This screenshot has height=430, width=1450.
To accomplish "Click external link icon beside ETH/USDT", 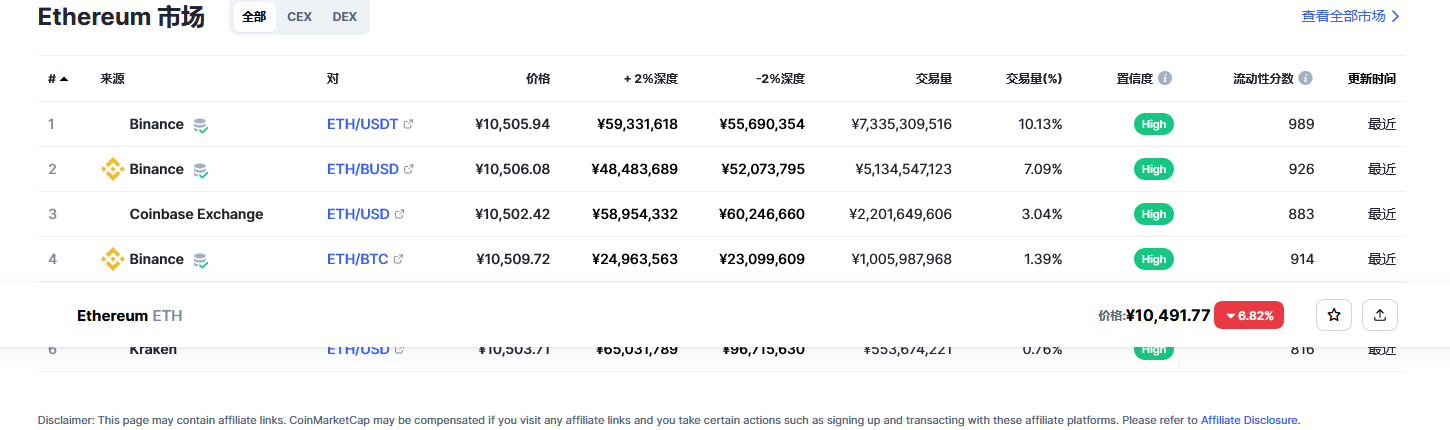I will [409, 124].
